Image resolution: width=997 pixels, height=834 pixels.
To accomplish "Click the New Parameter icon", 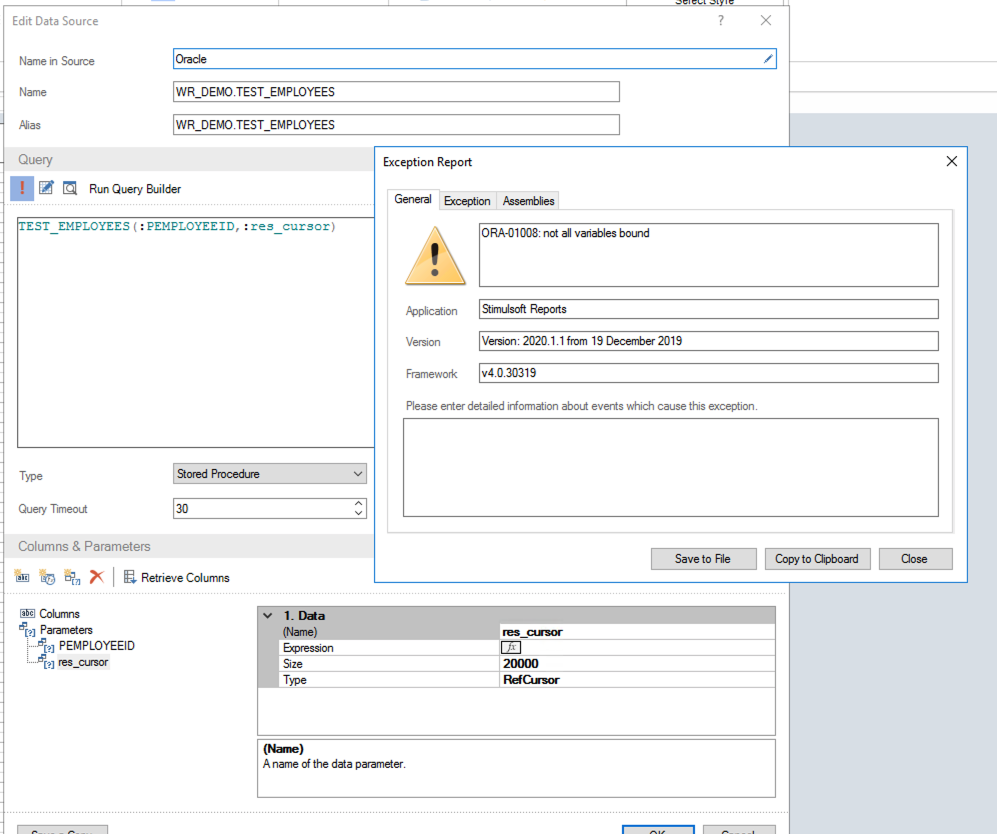I will pos(72,577).
